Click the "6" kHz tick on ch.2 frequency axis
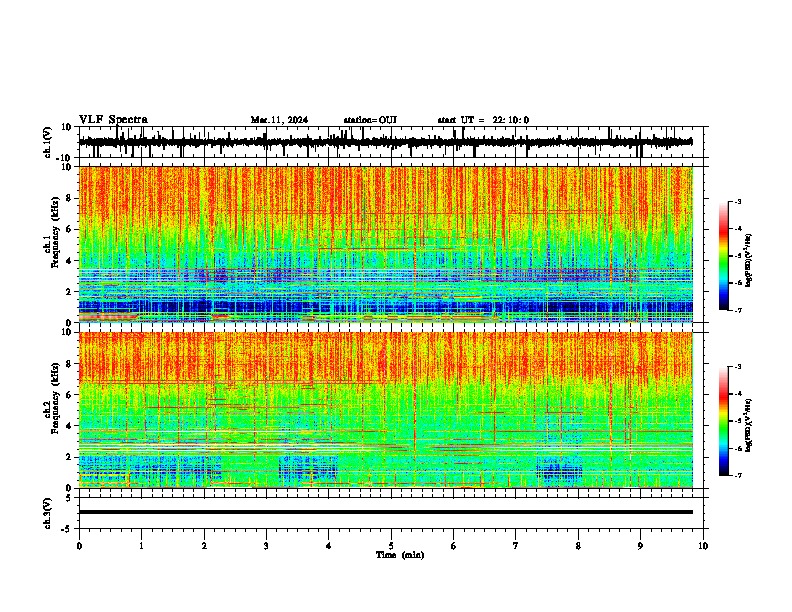The image size is (792, 612). click(70, 395)
